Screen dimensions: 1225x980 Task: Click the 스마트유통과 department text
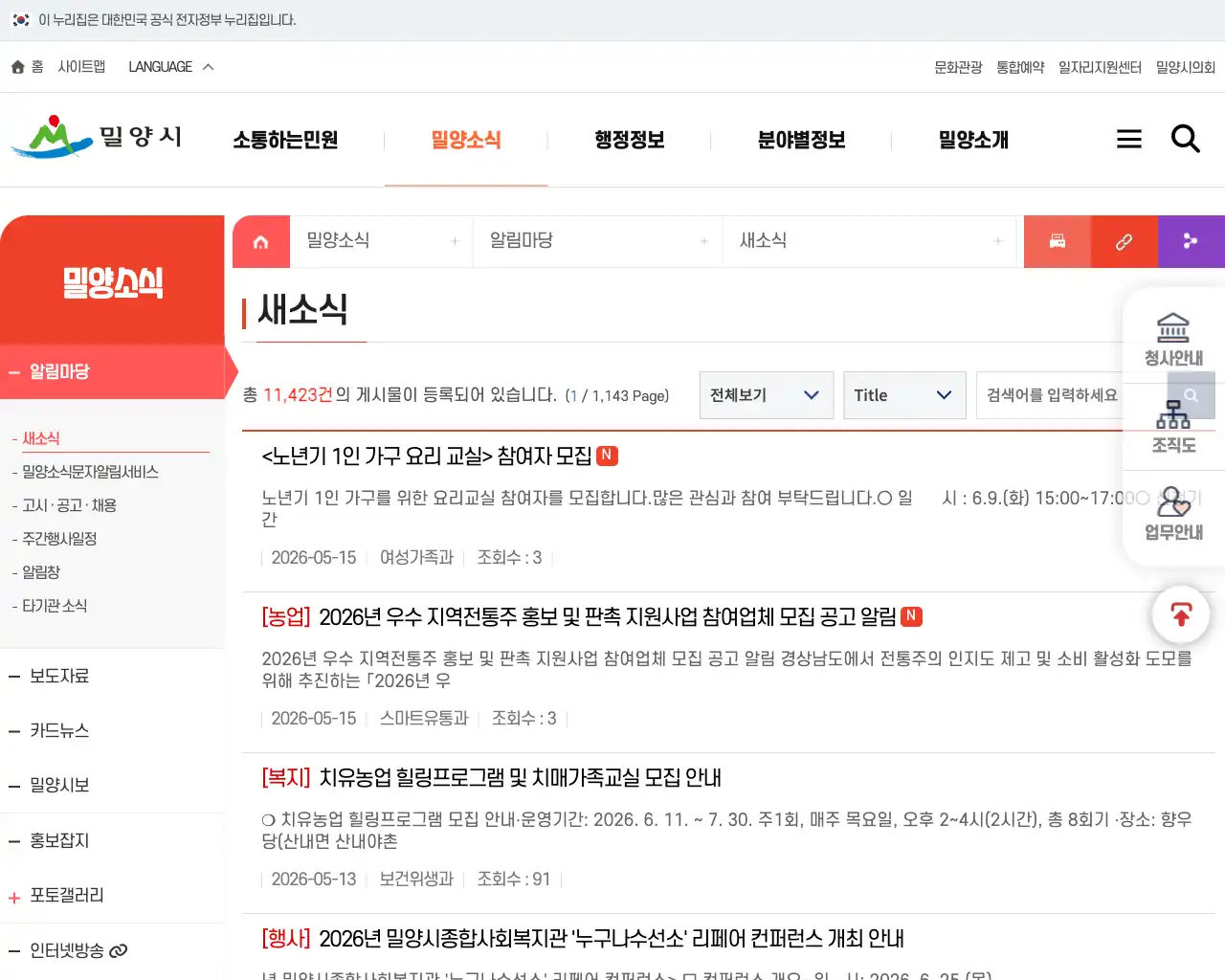click(424, 718)
